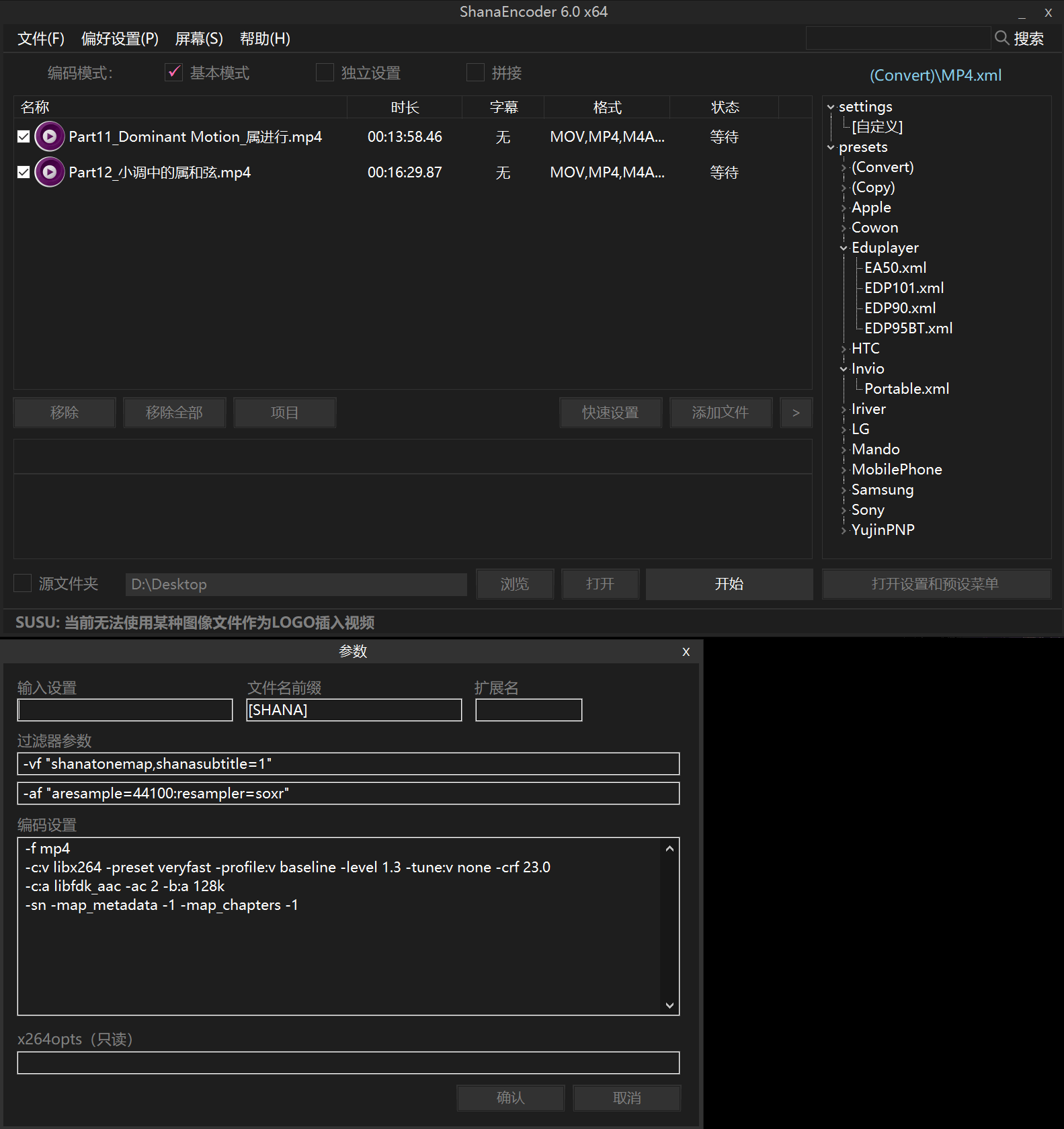Screen dimensions: 1064x1129
Task: Click play icon for Part12 file
Action: tap(49, 172)
